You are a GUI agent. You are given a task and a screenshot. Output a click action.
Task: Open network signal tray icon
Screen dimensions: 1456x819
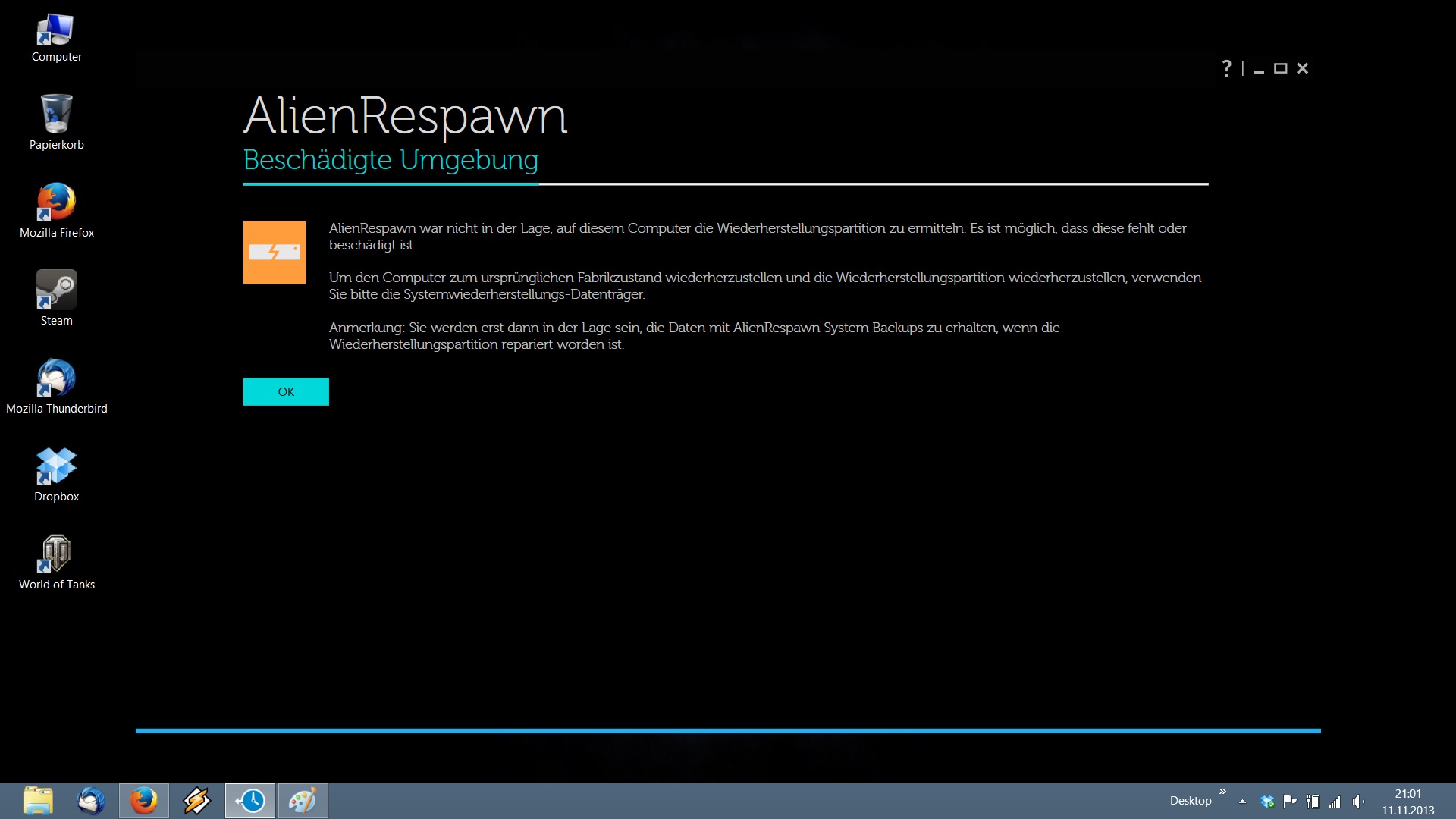click(1335, 801)
